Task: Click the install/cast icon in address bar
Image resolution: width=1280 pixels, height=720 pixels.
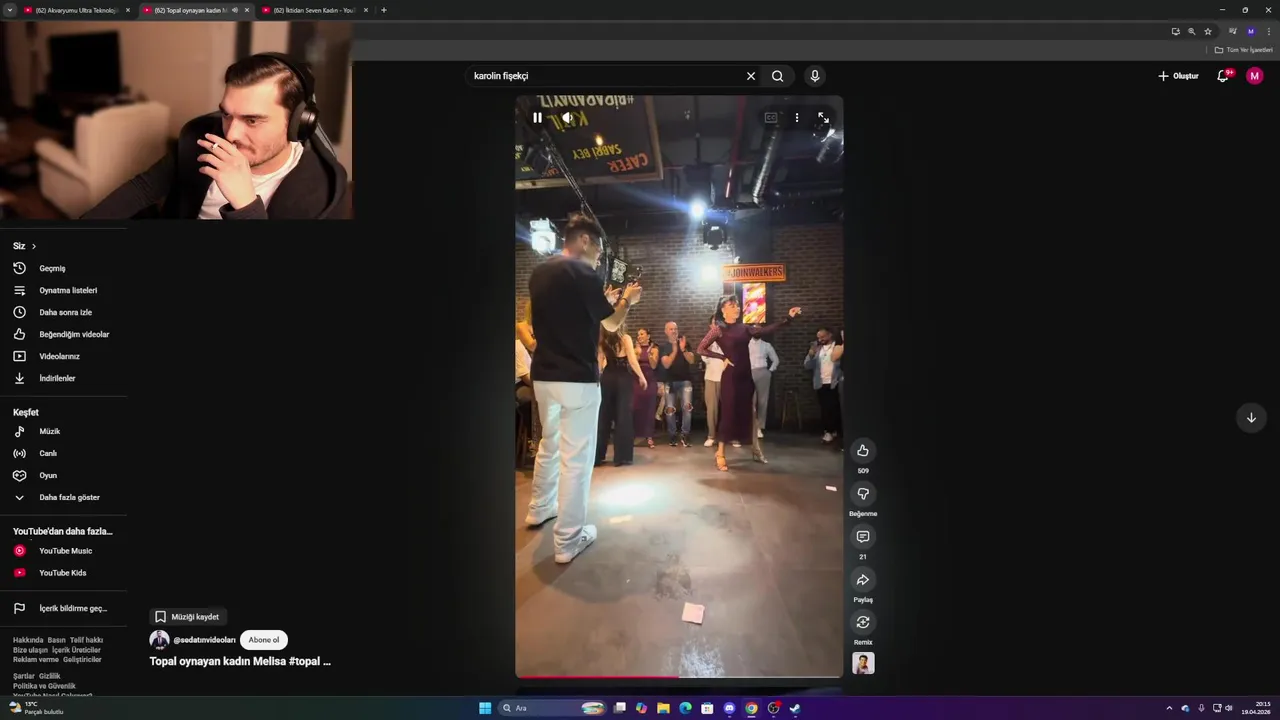Action: point(1176,31)
